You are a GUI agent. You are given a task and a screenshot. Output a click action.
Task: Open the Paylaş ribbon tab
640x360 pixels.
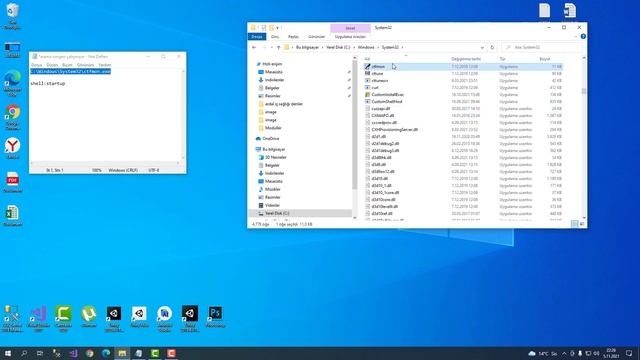pyautogui.click(x=293, y=37)
